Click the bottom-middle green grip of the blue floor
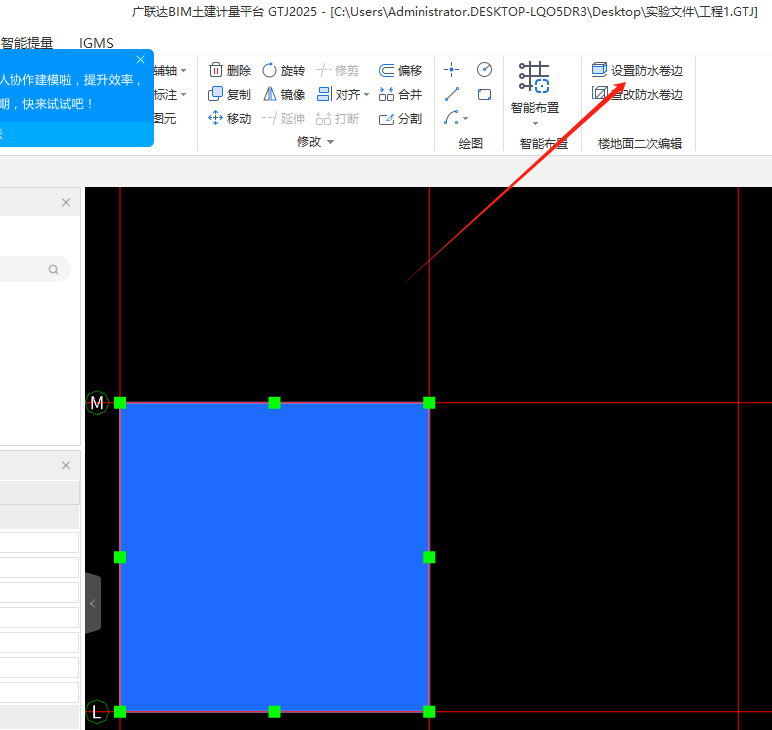The image size is (772, 730). (274, 711)
